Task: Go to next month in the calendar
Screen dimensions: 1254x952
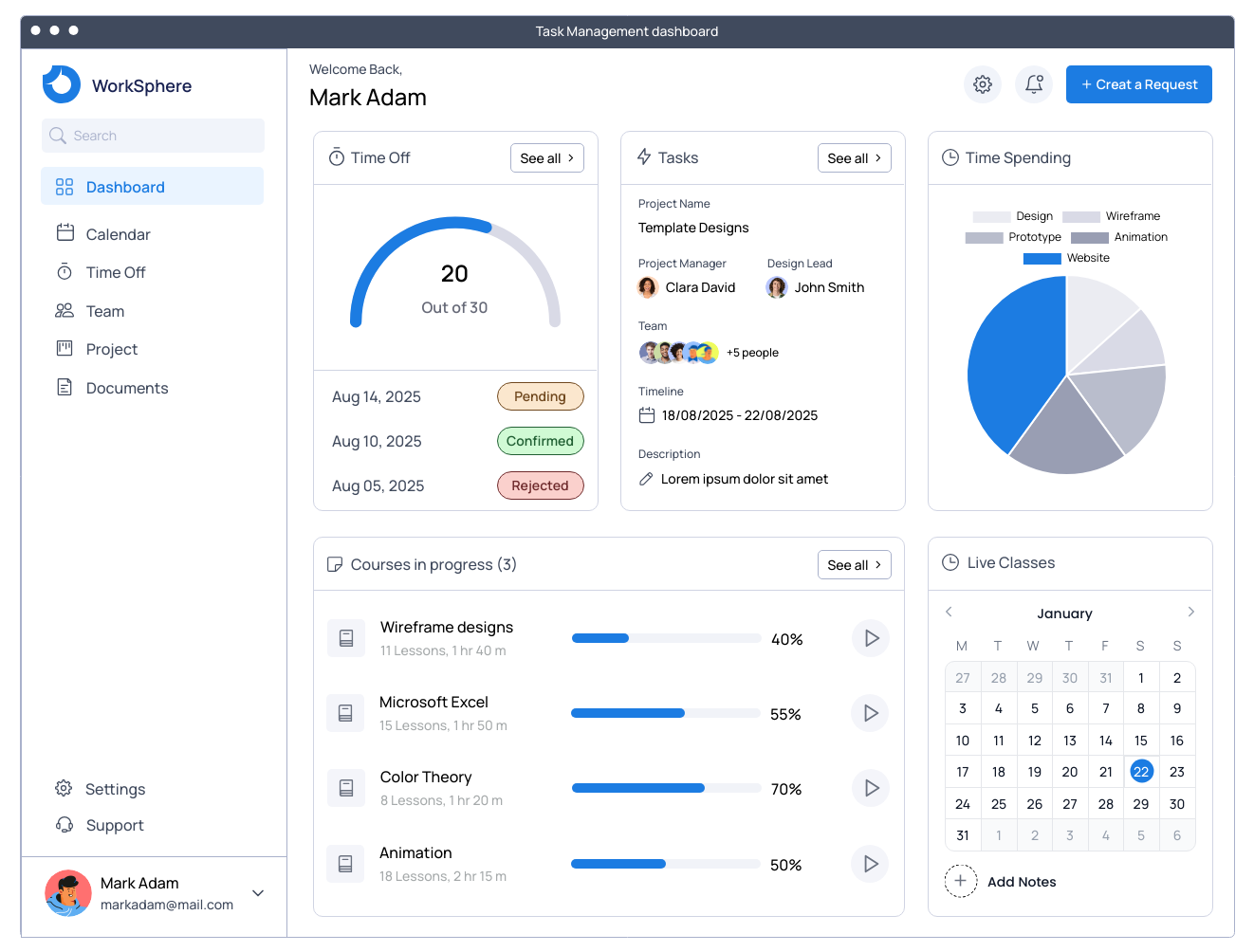Action: pos(1191,612)
